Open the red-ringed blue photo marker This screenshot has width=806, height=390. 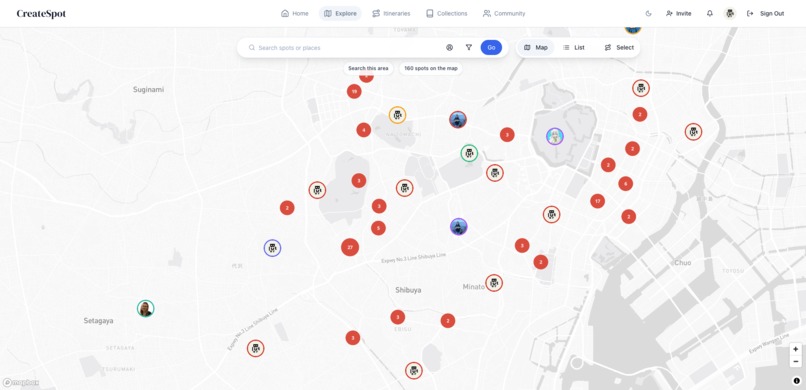click(457, 120)
